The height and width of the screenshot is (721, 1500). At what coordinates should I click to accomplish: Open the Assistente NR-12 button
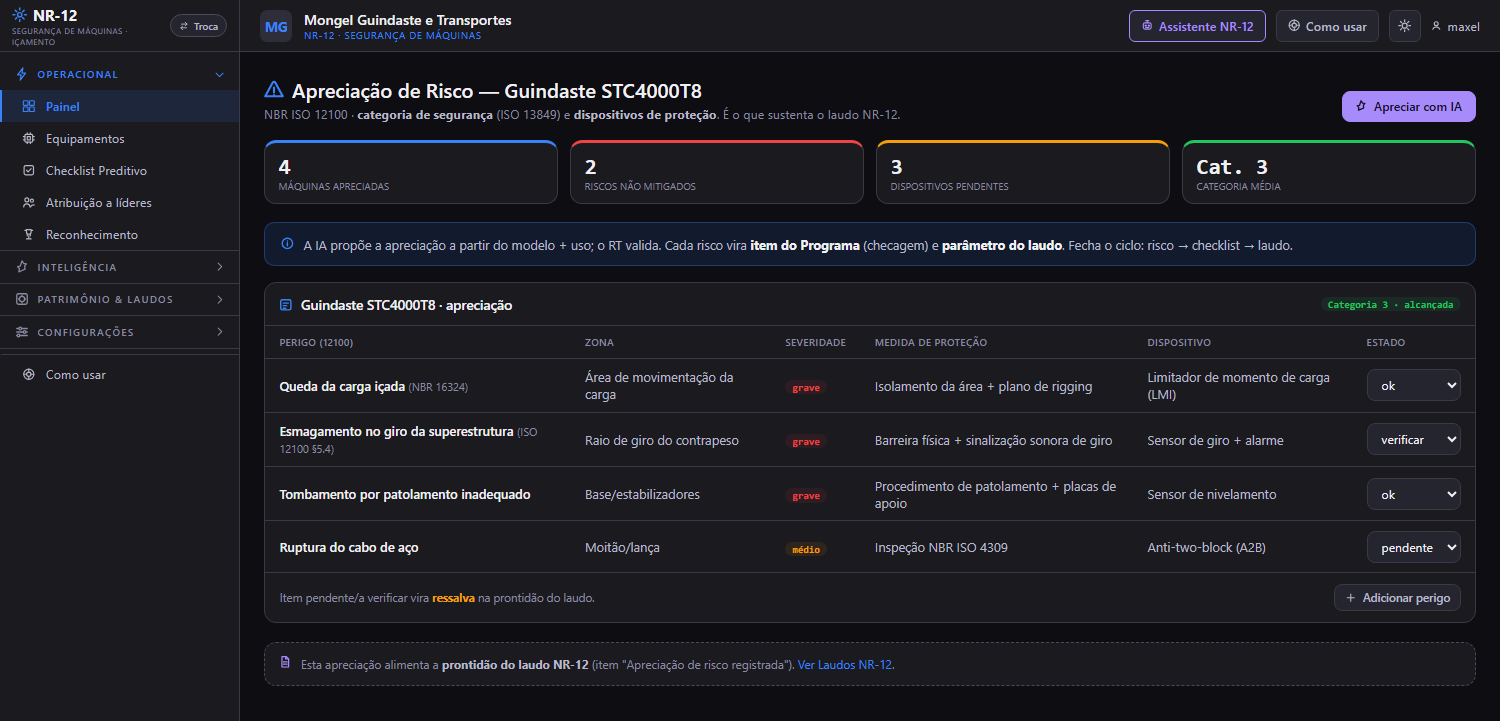(x=1197, y=26)
